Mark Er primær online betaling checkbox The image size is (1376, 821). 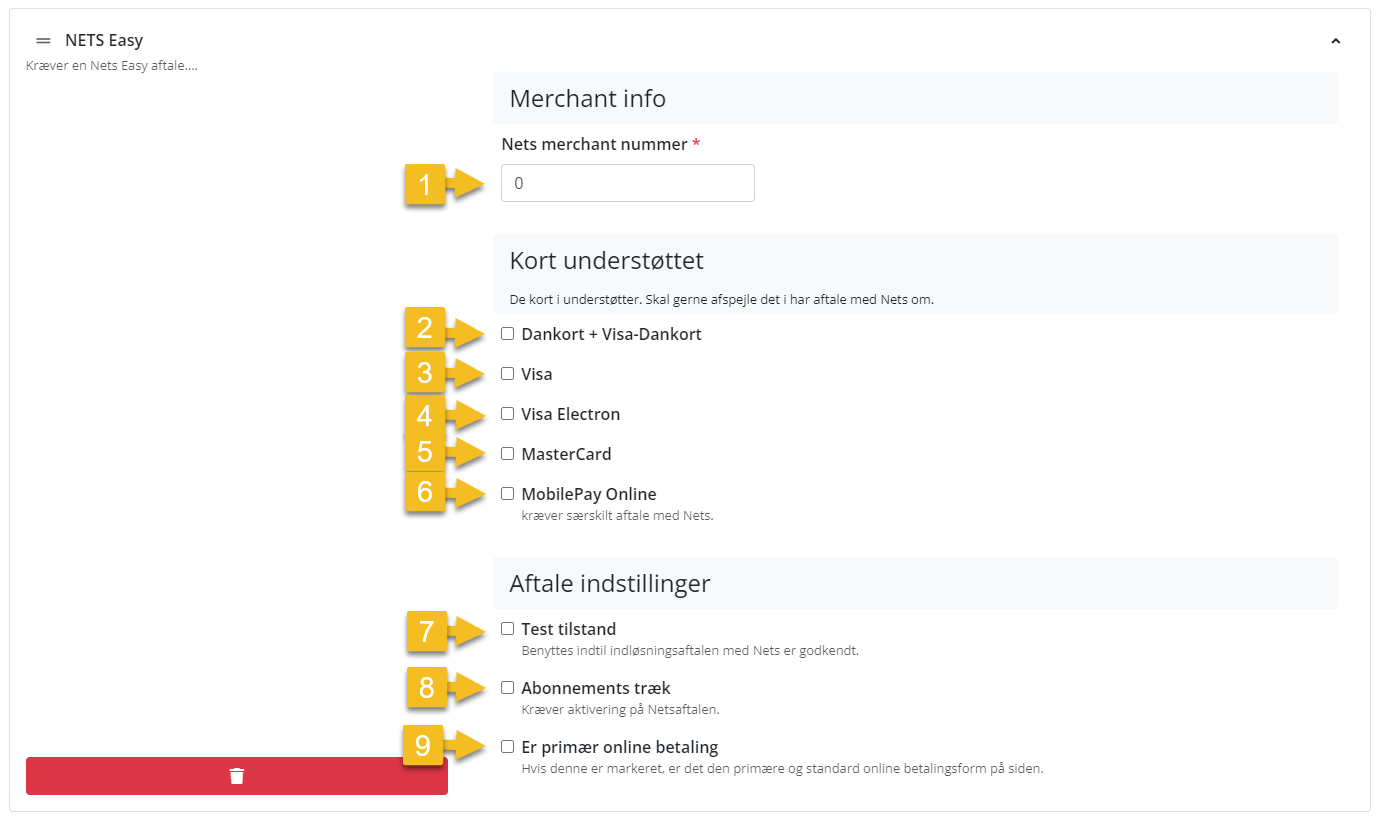[x=508, y=747]
